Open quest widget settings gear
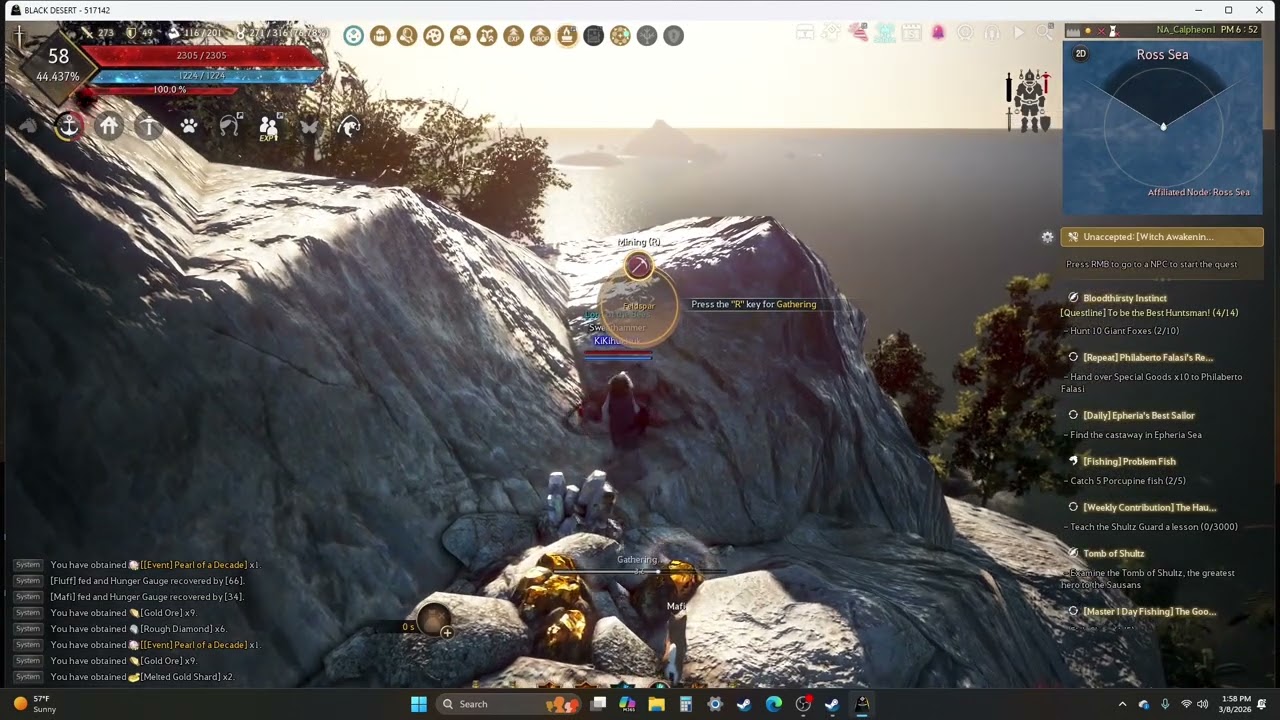The width and height of the screenshot is (1280, 720). click(1047, 237)
